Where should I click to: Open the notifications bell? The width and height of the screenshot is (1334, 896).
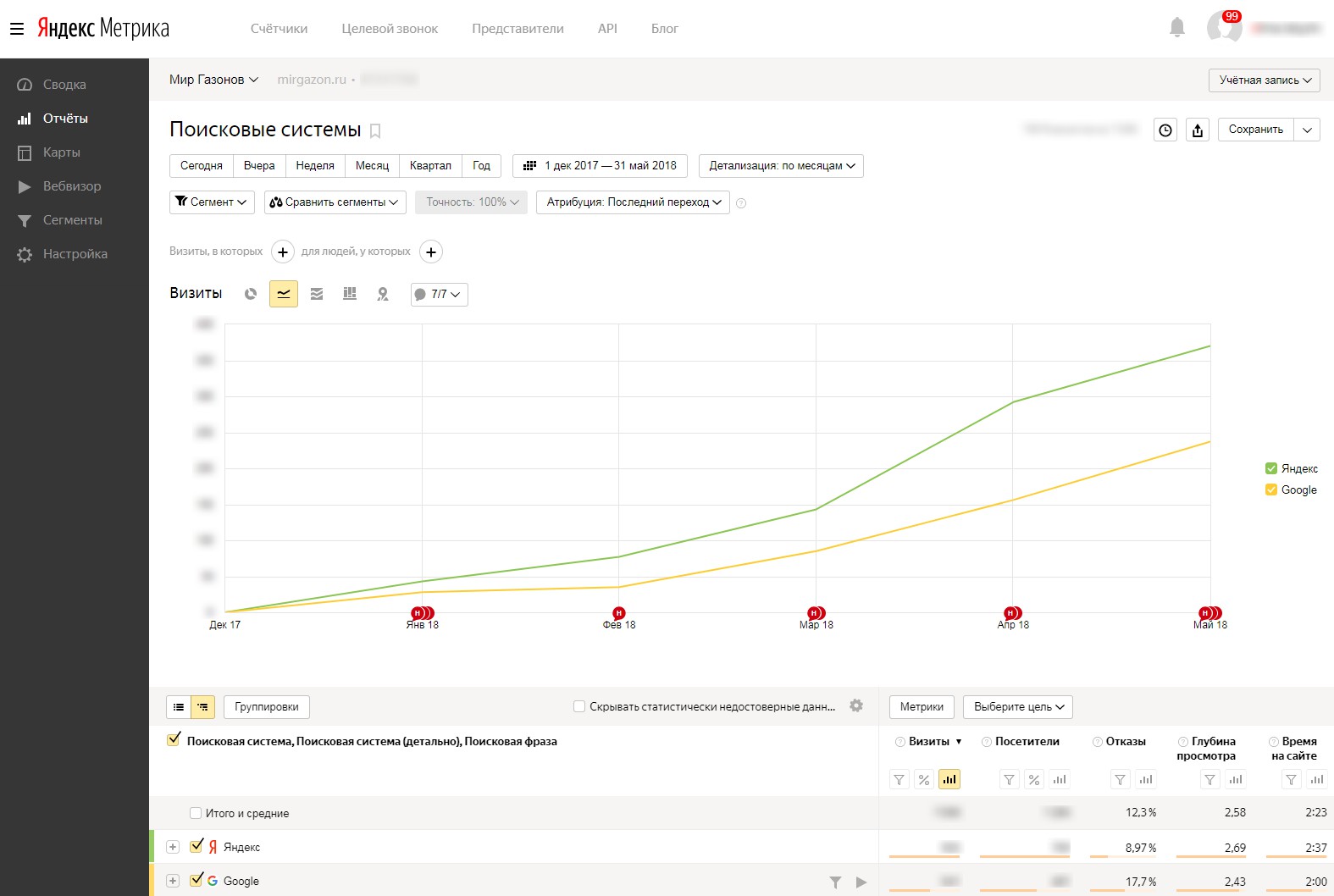(x=1177, y=28)
